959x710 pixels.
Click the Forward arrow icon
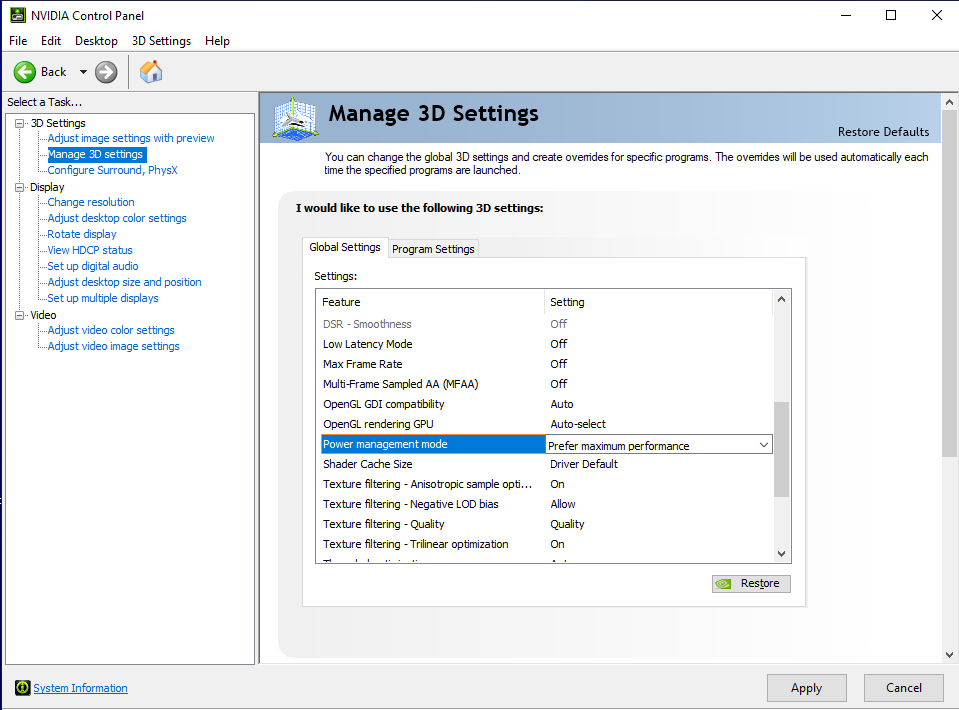(x=106, y=72)
